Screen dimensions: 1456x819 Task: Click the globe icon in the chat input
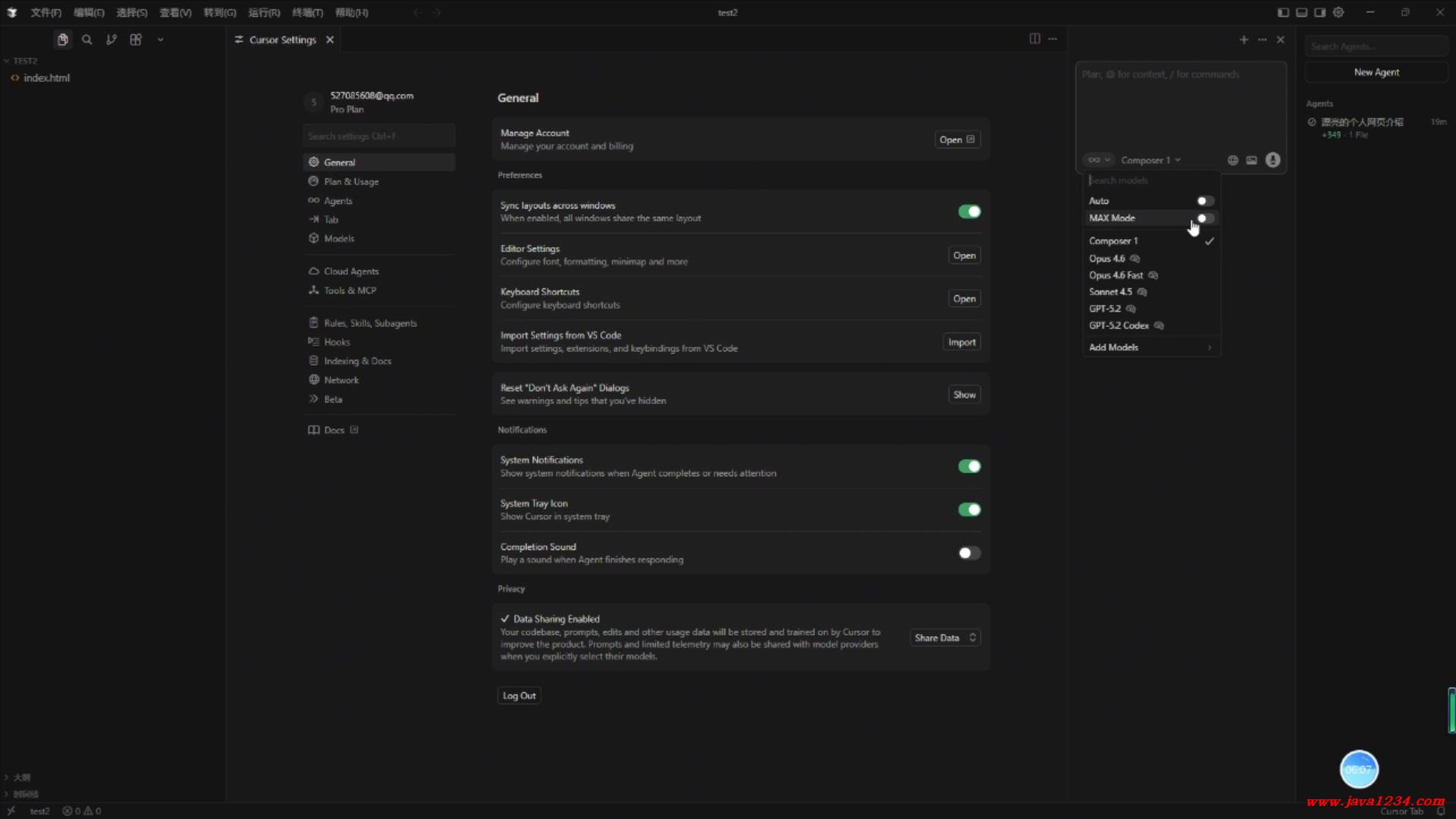[1232, 160]
